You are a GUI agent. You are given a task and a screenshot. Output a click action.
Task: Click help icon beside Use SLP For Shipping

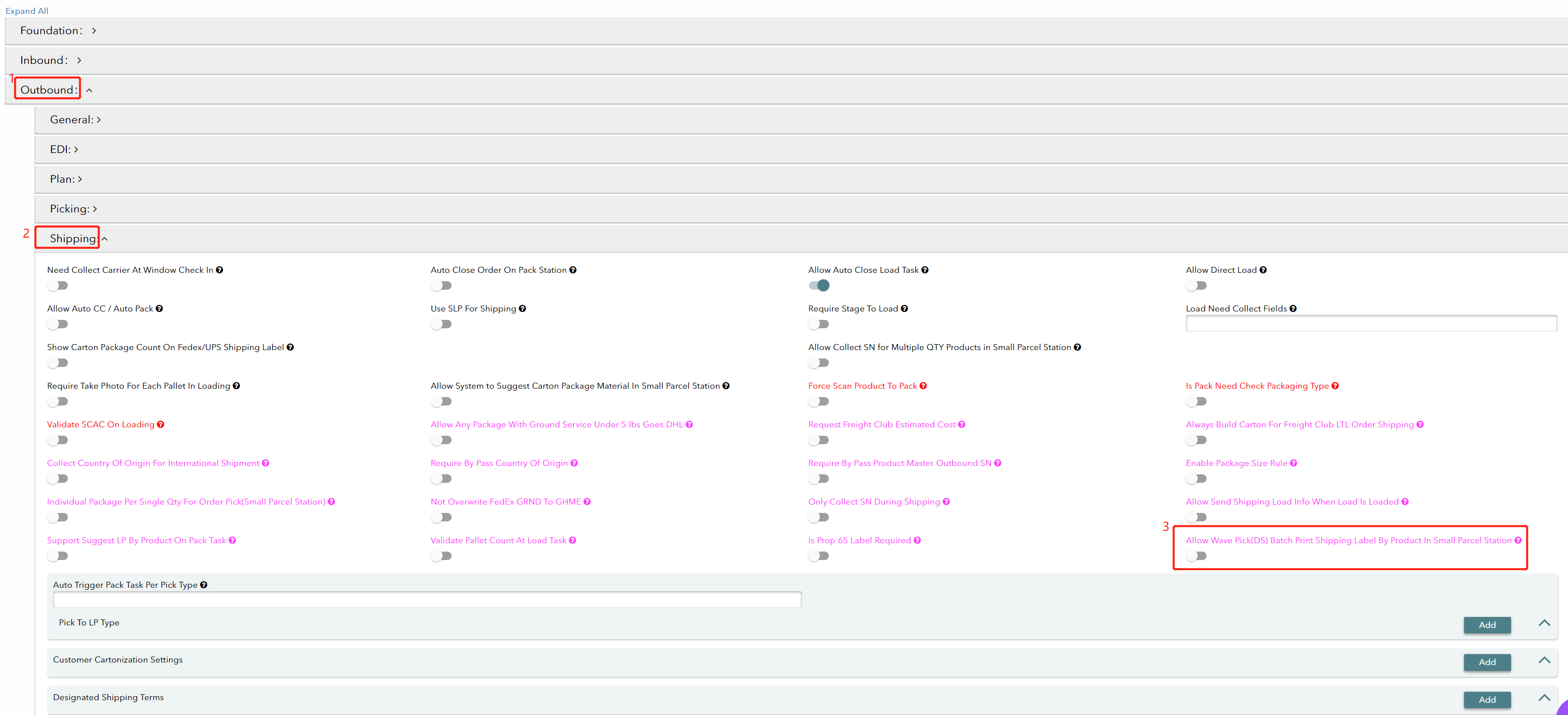tap(522, 308)
